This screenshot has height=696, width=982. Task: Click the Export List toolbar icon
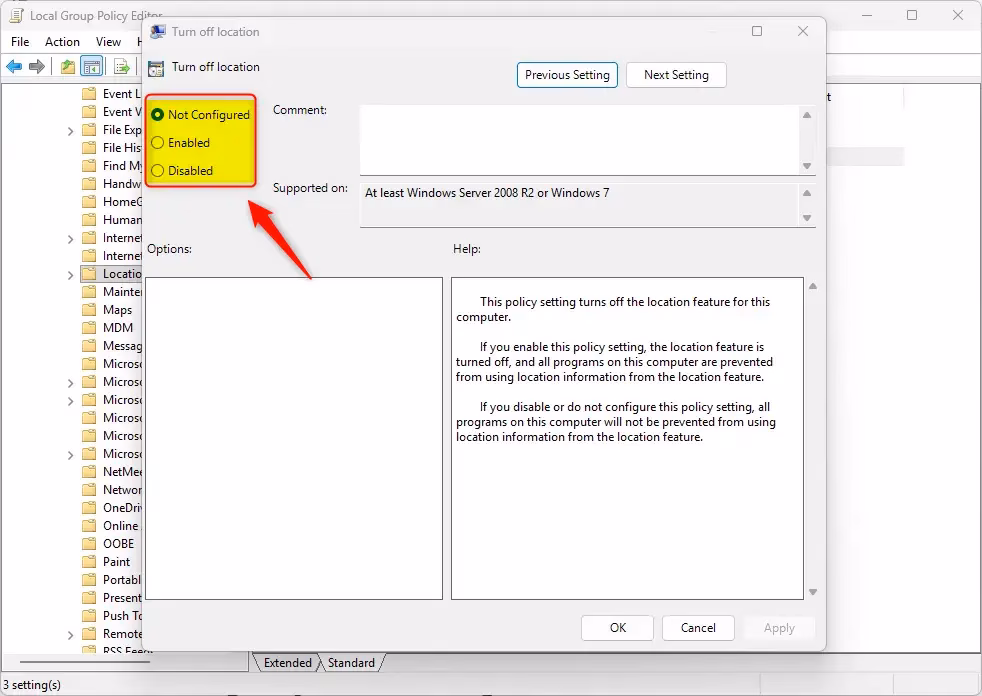coord(122,67)
